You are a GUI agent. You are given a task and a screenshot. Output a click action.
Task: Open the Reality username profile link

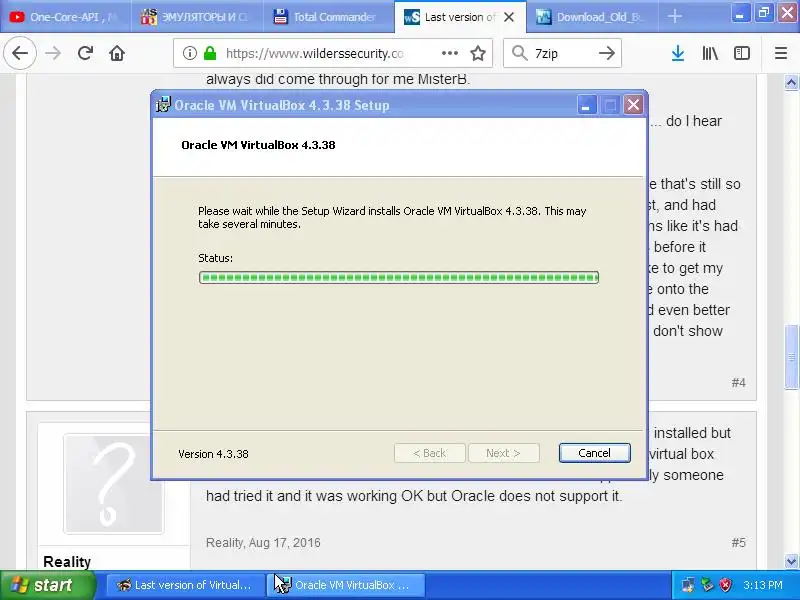point(67,562)
